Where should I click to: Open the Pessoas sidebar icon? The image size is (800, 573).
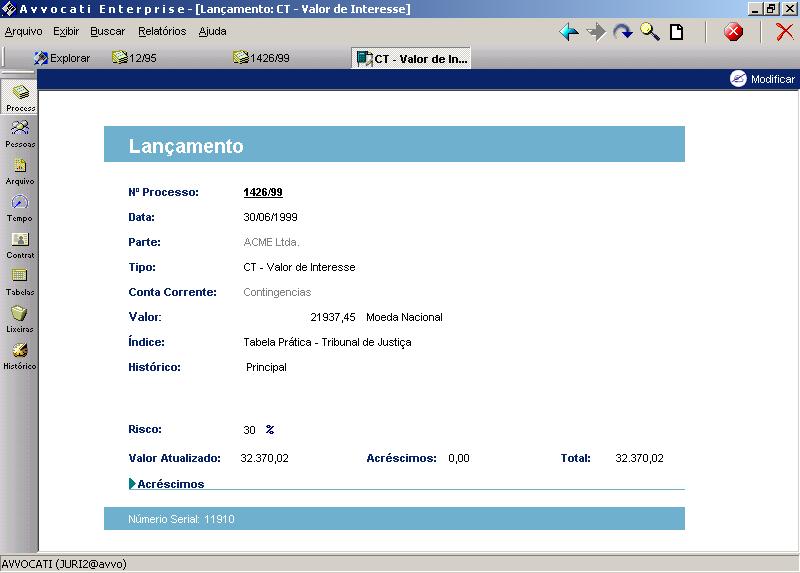pyautogui.click(x=20, y=134)
